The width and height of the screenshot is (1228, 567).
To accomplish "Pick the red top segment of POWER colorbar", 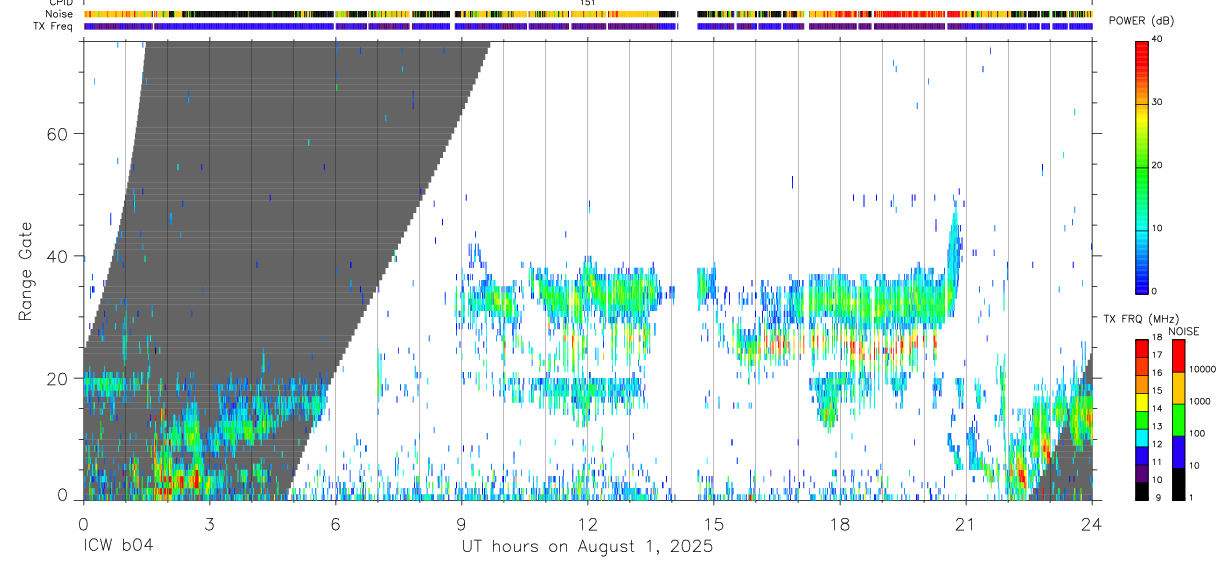I will [x=1142, y=55].
